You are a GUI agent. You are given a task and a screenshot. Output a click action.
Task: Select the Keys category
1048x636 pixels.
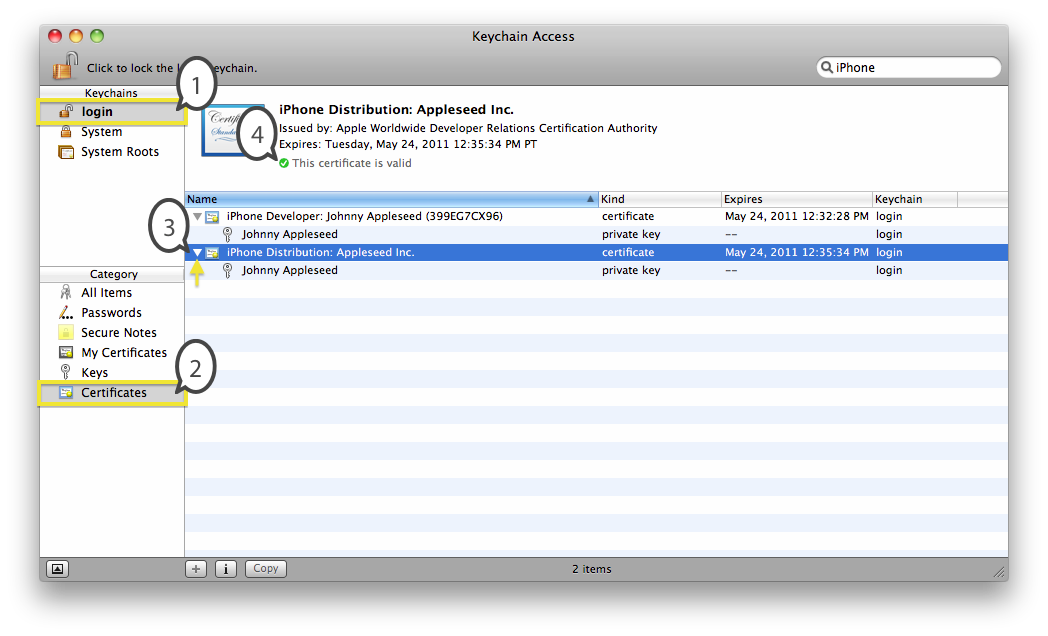(94, 373)
